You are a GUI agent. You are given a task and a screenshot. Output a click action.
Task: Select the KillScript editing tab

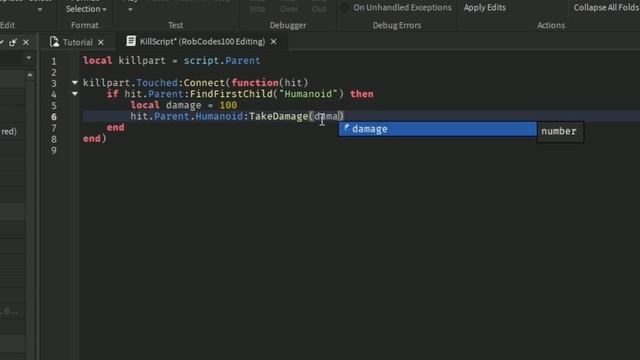pyautogui.click(x=202, y=42)
